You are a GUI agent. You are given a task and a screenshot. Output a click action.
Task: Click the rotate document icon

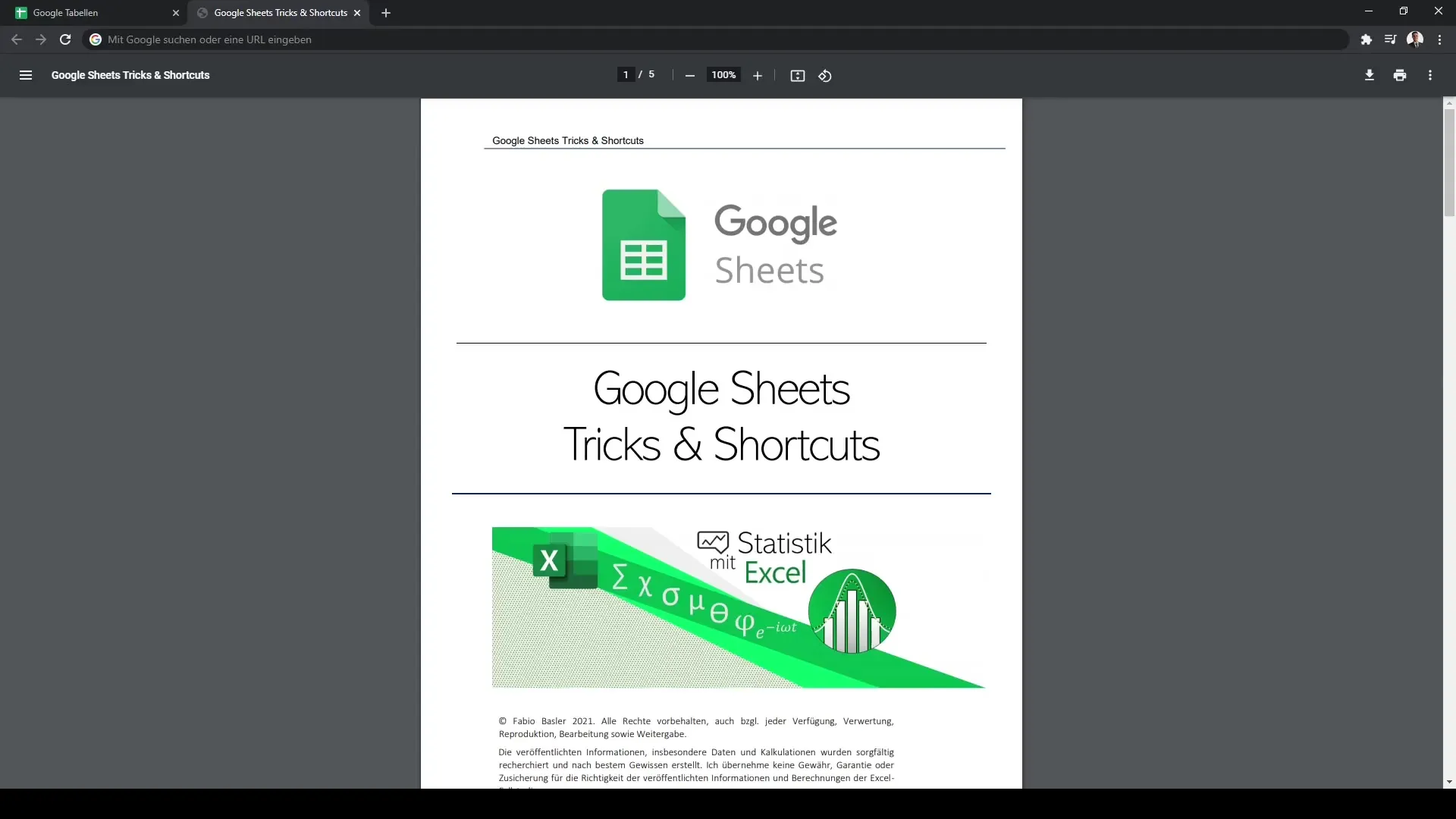[826, 74]
